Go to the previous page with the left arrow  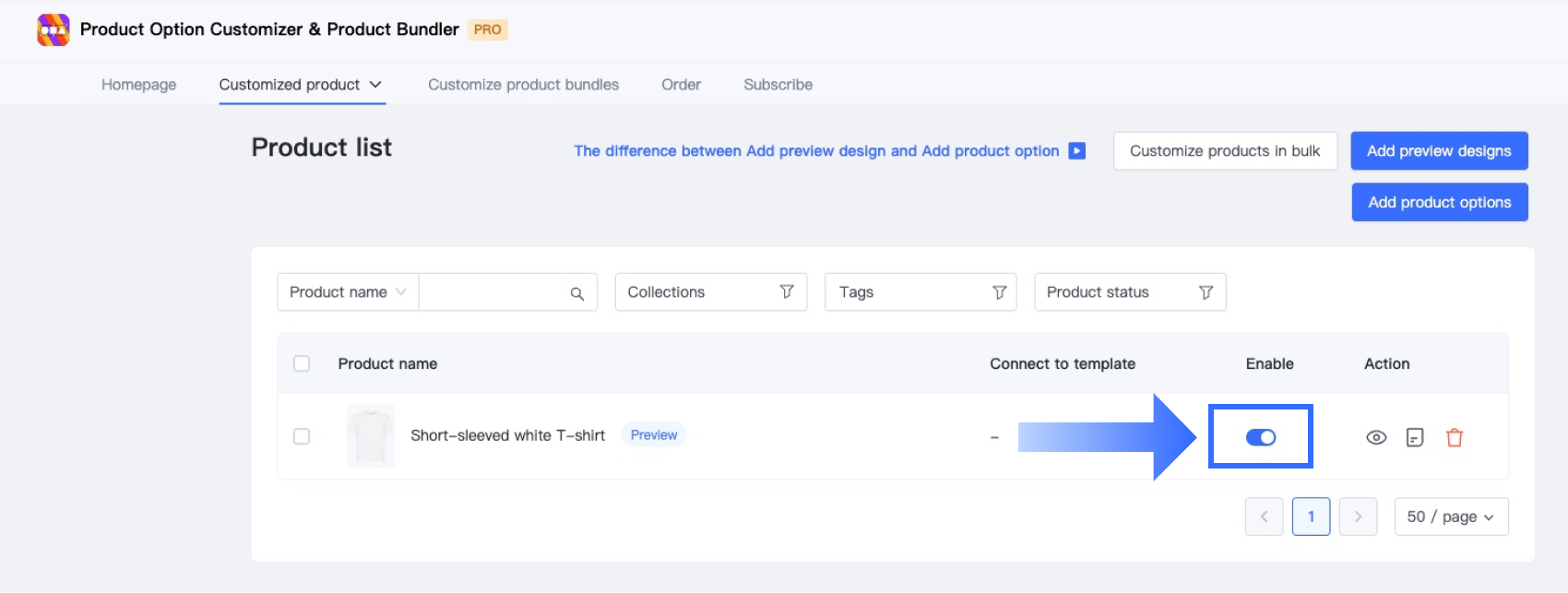[x=1264, y=516]
